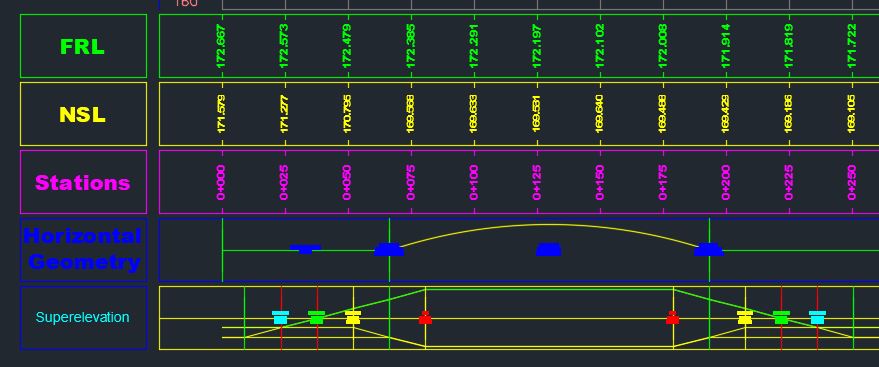Select NSL value 169.429
This screenshot has height=367, width=879.
725,114
